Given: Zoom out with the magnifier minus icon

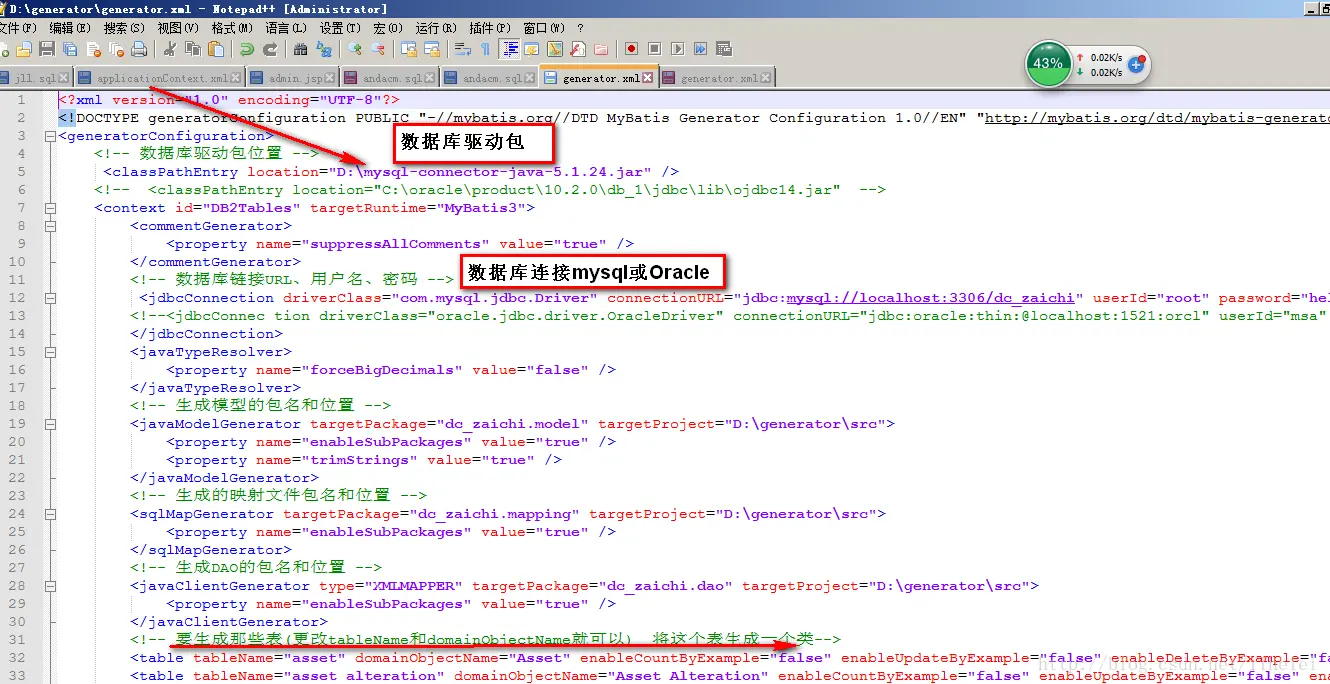Looking at the screenshot, I should coord(378,48).
